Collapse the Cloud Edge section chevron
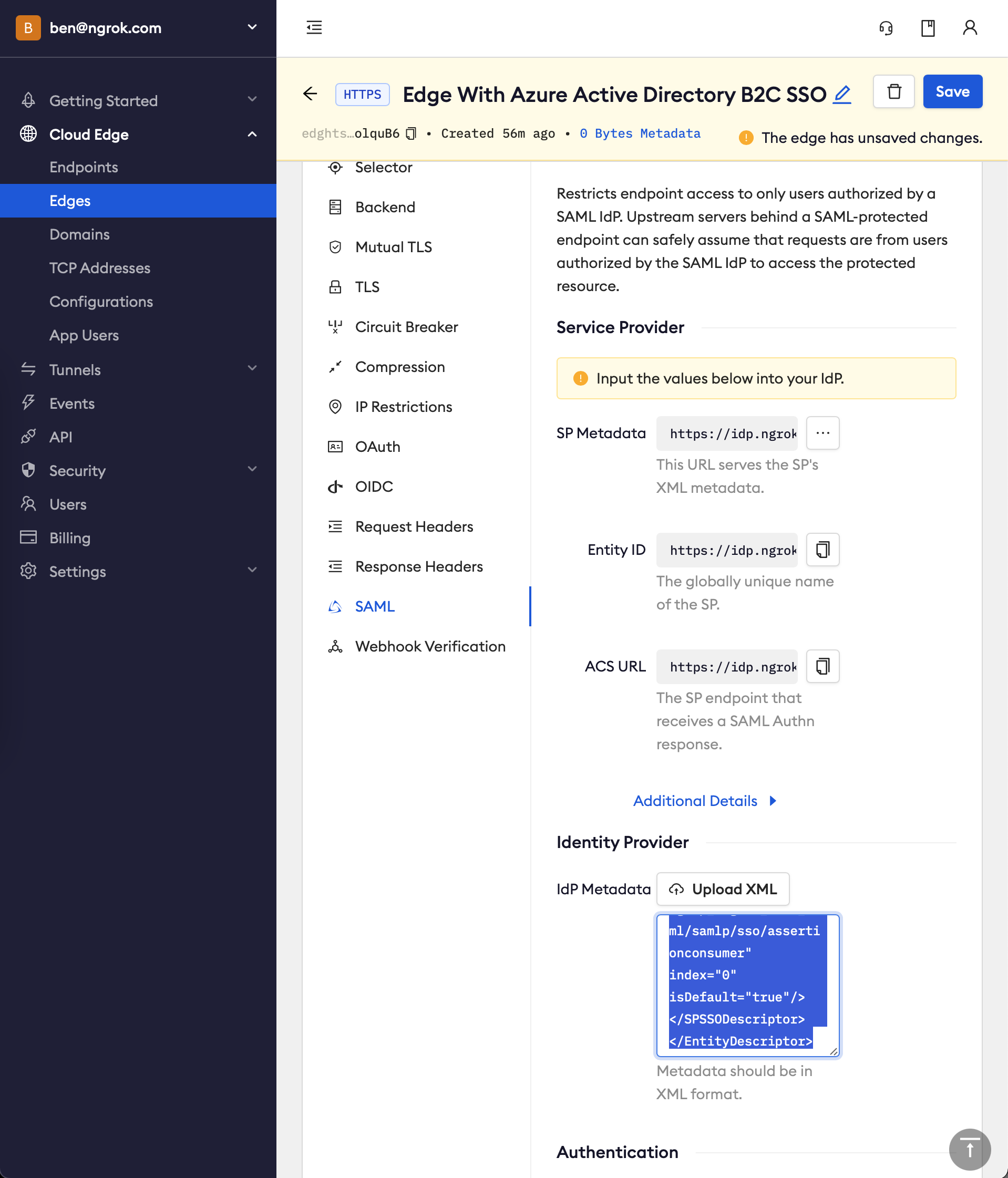This screenshot has width=1008, height=1178. pos(252,134)
